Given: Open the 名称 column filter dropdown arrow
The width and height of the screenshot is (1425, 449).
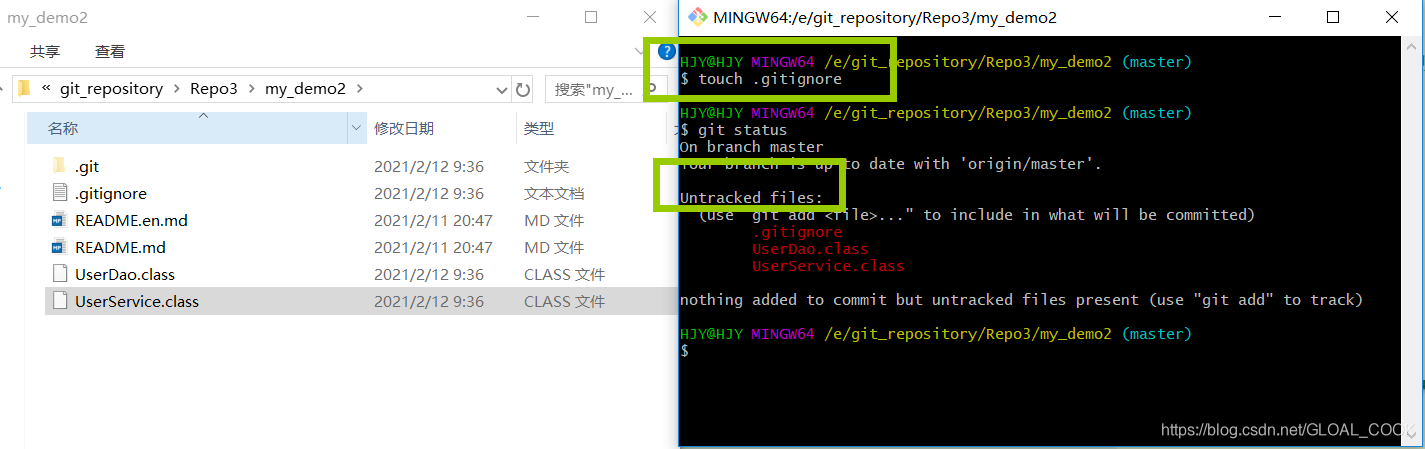Looking at the screenshot, I should [x=356, y=128].
